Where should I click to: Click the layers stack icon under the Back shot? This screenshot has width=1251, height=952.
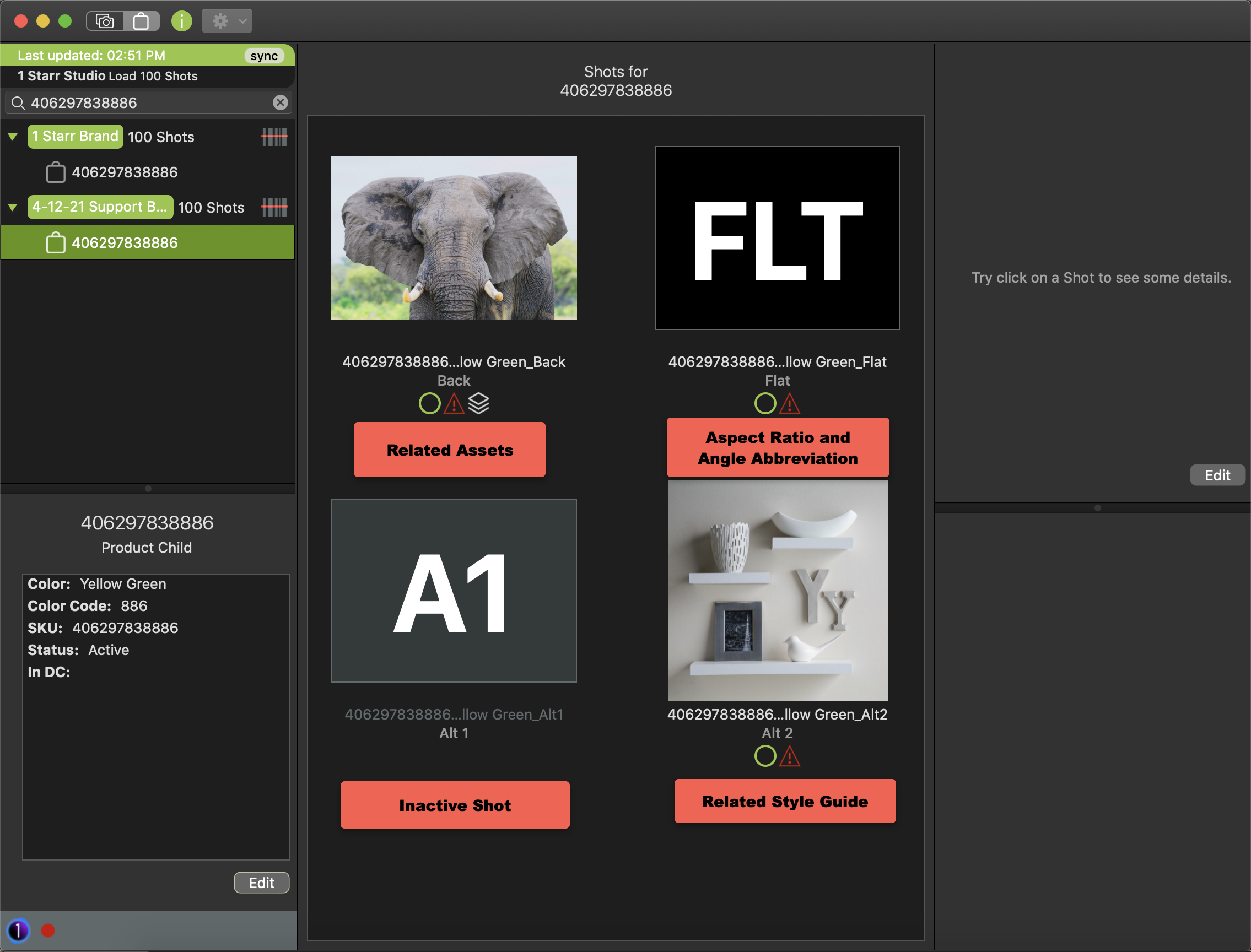(478, 403)
